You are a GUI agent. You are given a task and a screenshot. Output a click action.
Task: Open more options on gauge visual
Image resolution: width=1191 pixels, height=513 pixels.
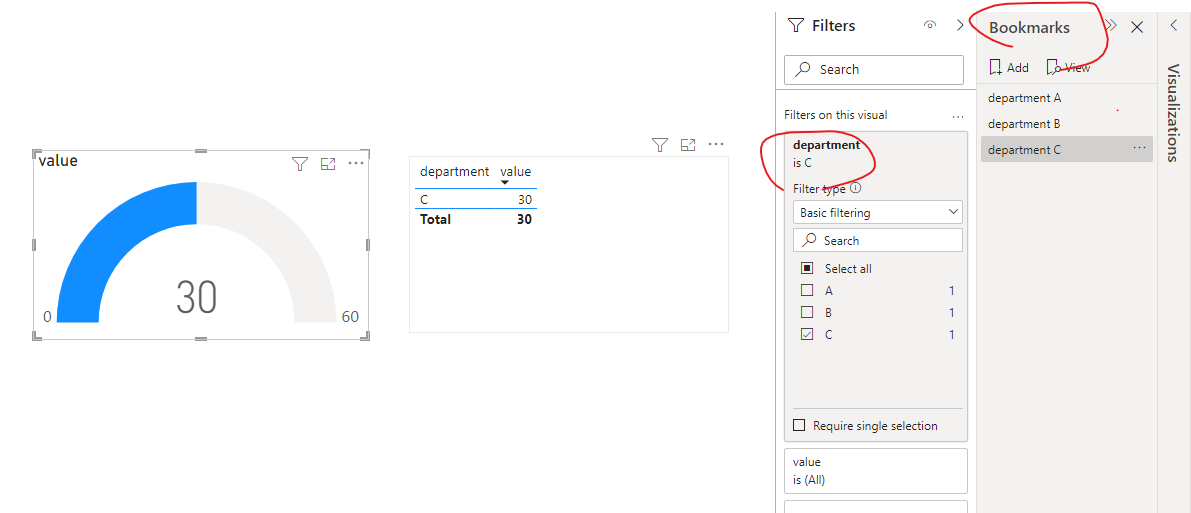[x=356, y=163]
